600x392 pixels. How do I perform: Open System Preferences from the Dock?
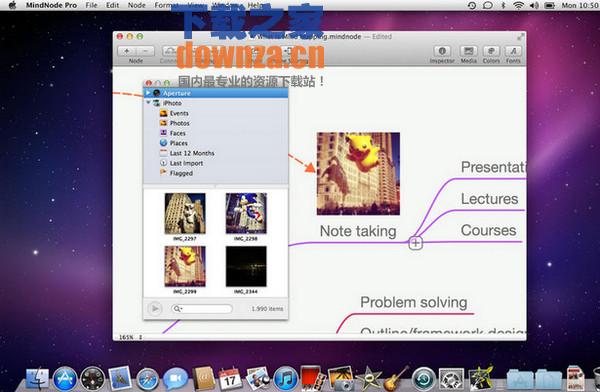(451, 378)
